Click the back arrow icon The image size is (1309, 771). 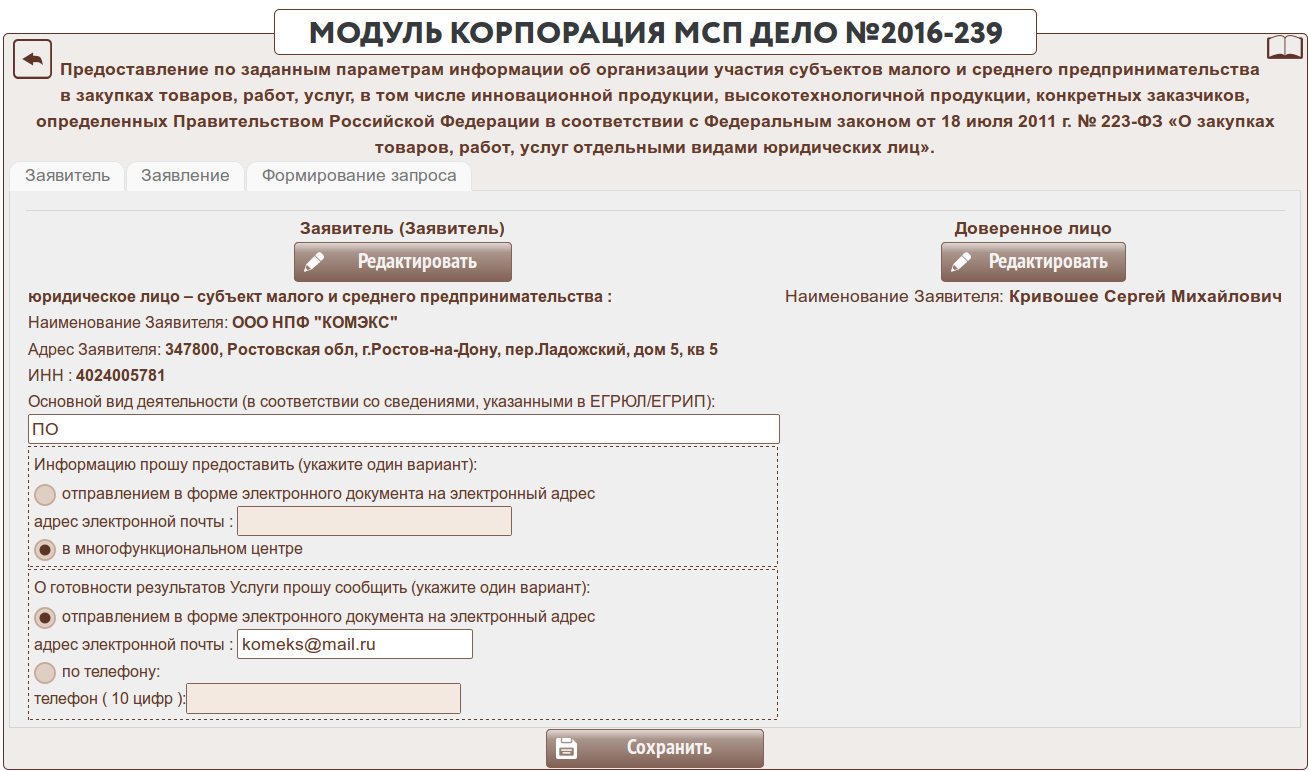32,59
